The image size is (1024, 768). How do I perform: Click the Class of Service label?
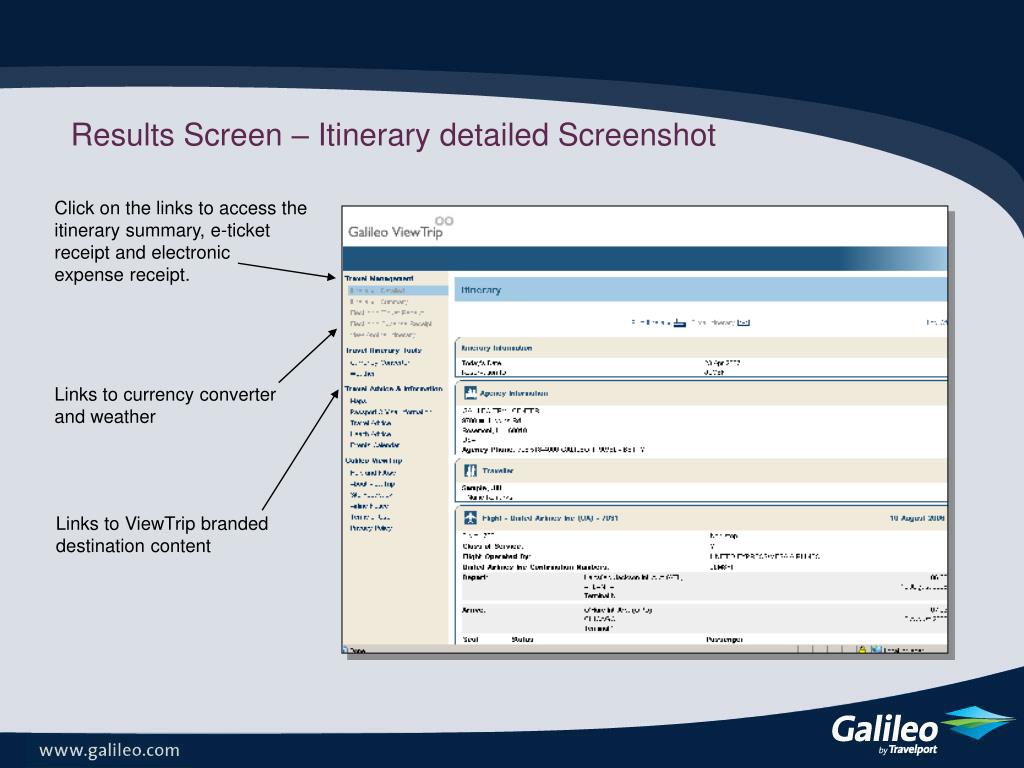click(492, 546)
